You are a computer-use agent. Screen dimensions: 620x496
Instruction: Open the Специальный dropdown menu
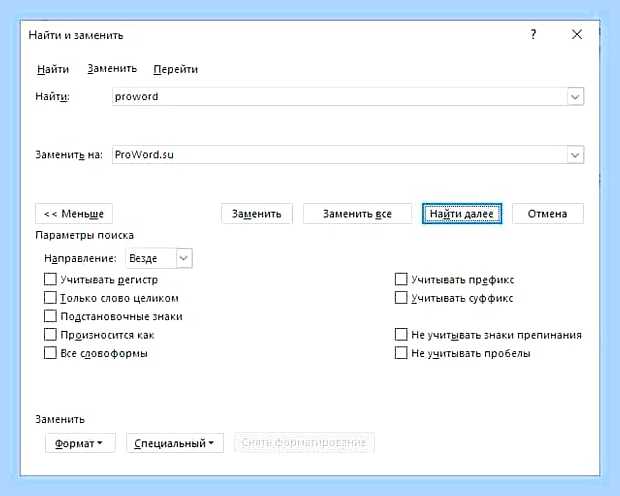[175, 443]
